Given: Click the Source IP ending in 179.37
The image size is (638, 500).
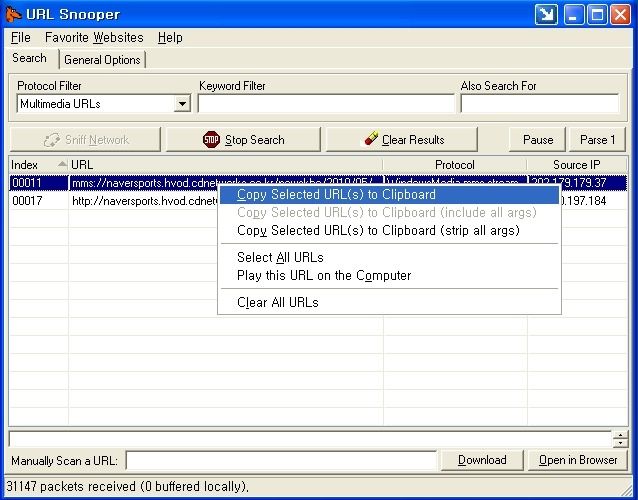Looking at the screenshot, I should click(x=577, y=183).
